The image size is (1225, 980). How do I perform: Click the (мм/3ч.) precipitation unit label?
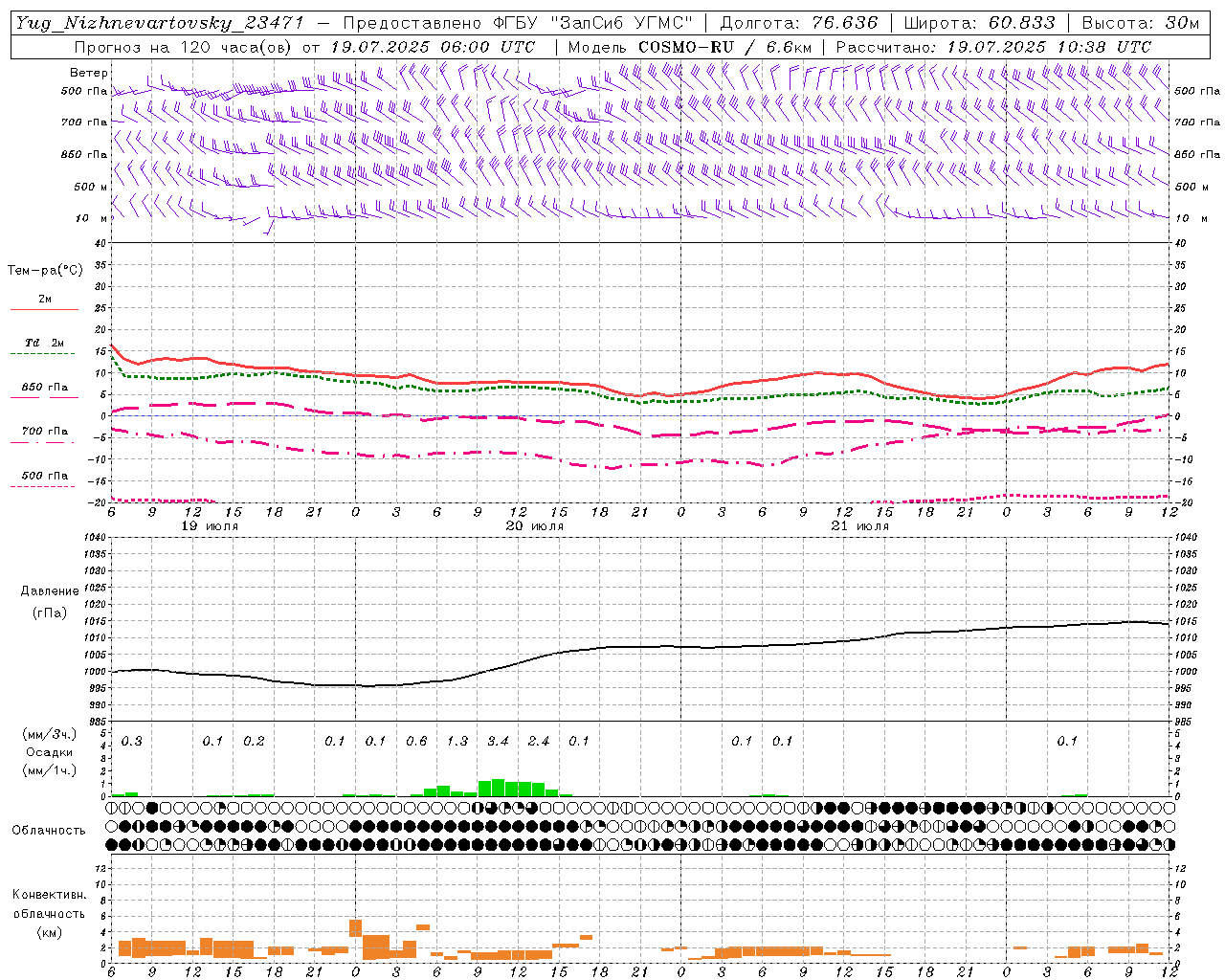point(50,735)
